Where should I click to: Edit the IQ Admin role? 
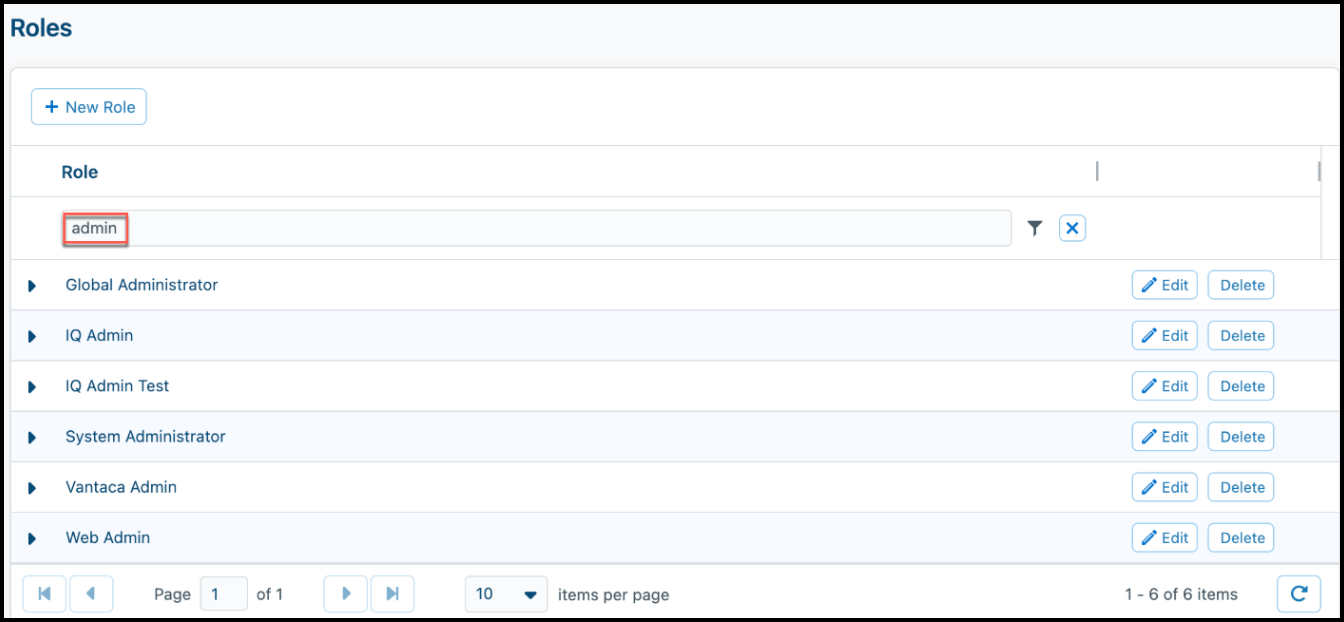tap(1164, 335)
